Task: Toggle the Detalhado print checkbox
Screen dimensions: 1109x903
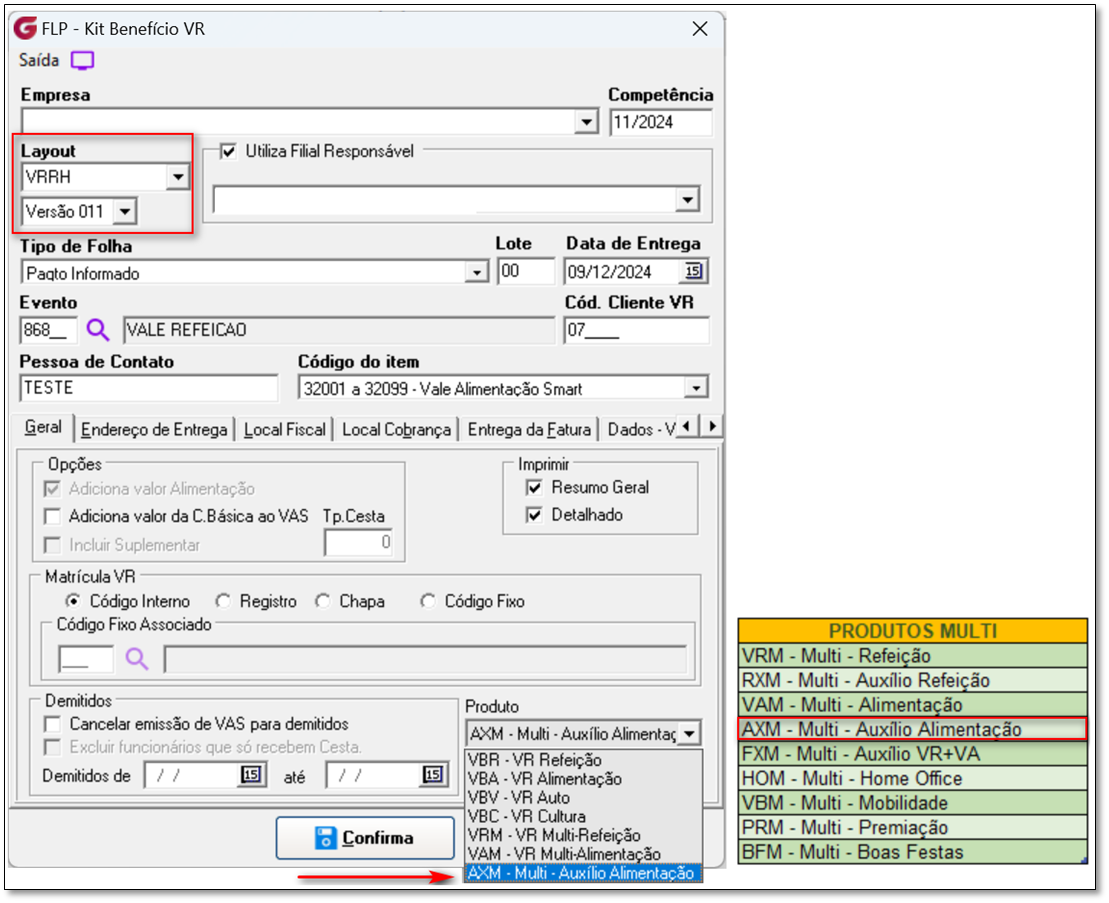Action: click(x=535, y=515)
